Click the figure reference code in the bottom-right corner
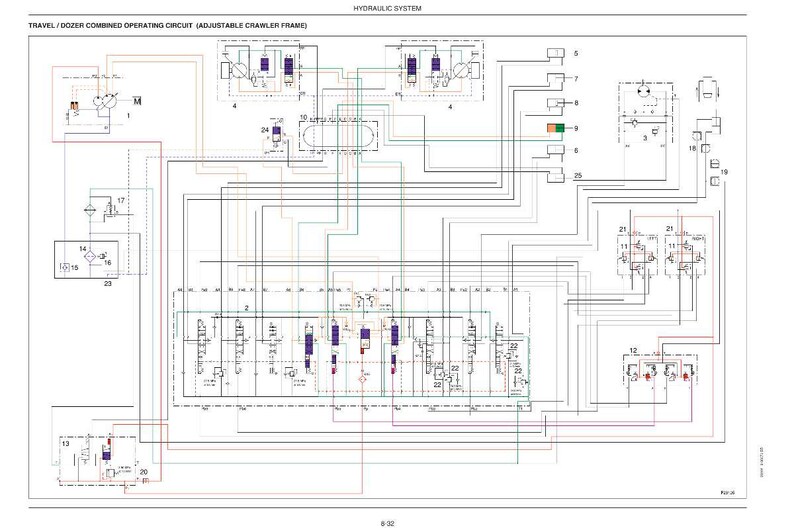The image size is (794, 528). click(728, 492)
